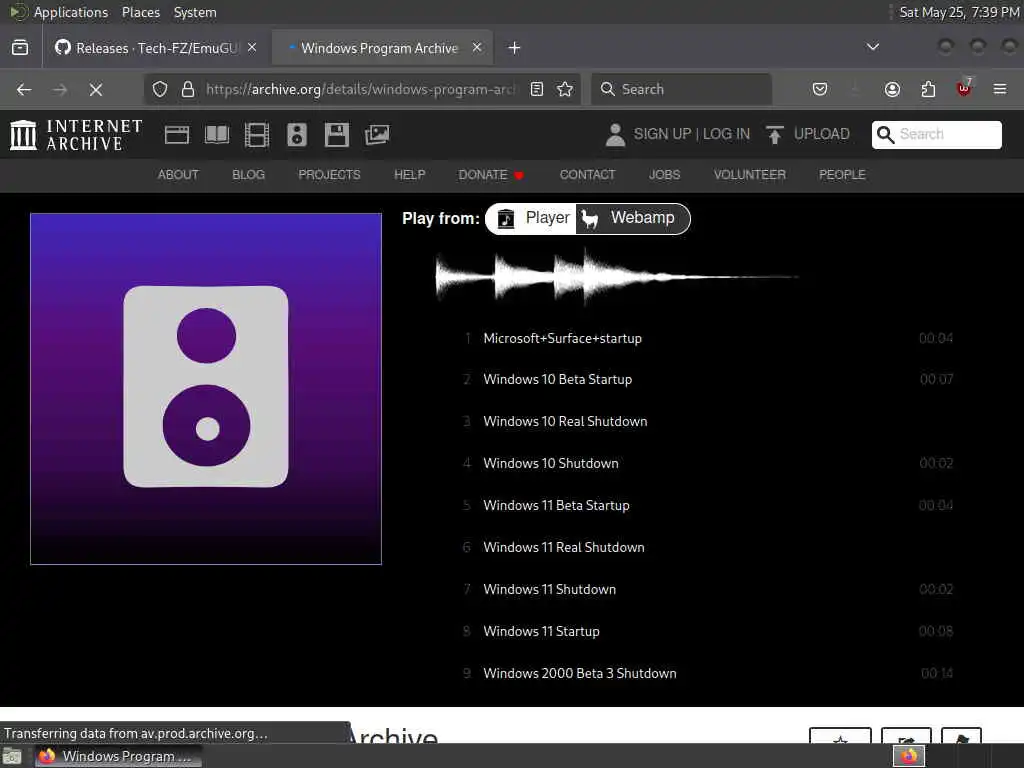1024x768 pixels.
Task: Switch play source to Player
Action: pyautogui.click(x=532, y=218)
